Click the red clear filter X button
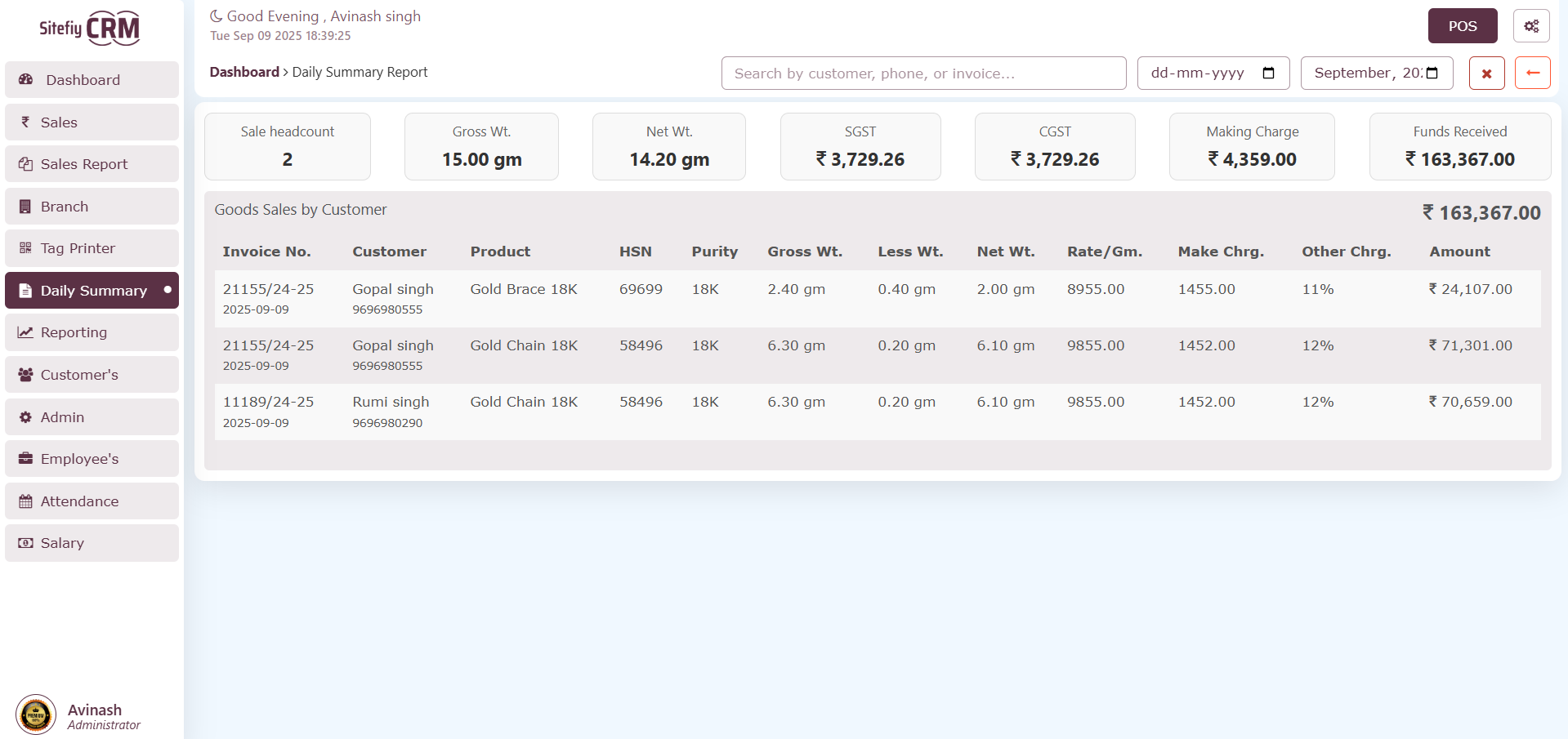The height and width of the screenshot is (739, 1568). 1486,73
